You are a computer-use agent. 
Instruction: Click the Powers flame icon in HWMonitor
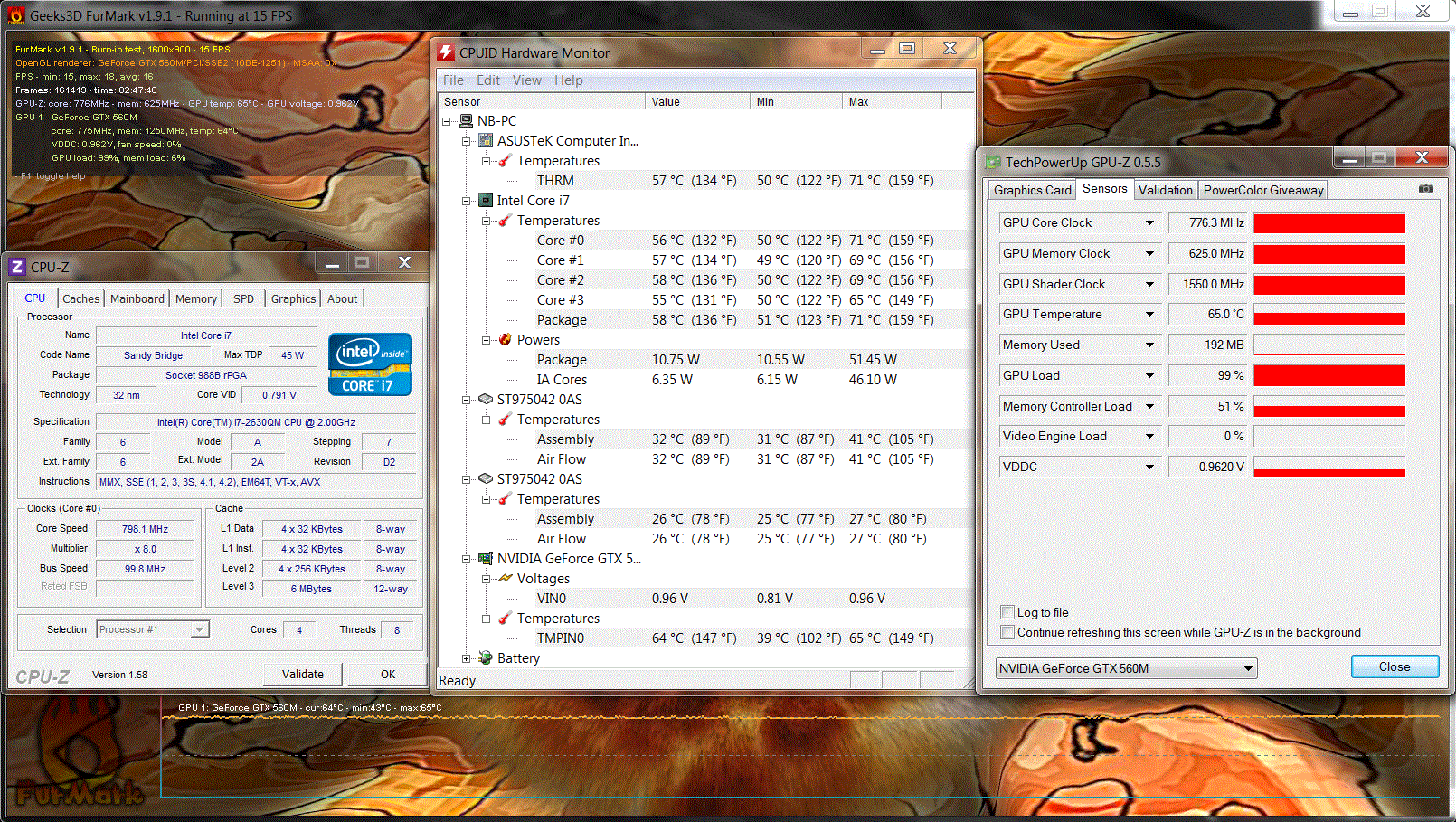click(x=506, y=340)
